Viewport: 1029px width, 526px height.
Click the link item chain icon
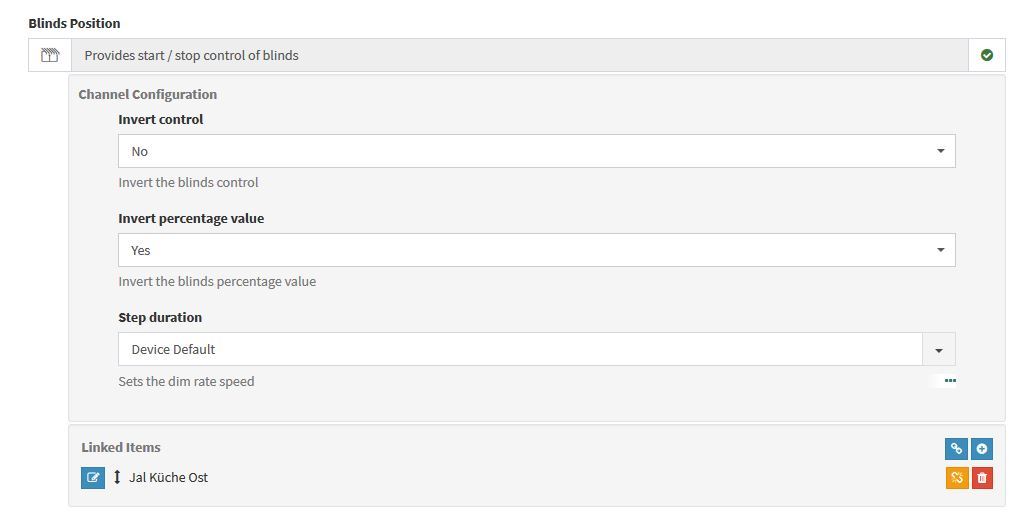click(x=957, y=449)
